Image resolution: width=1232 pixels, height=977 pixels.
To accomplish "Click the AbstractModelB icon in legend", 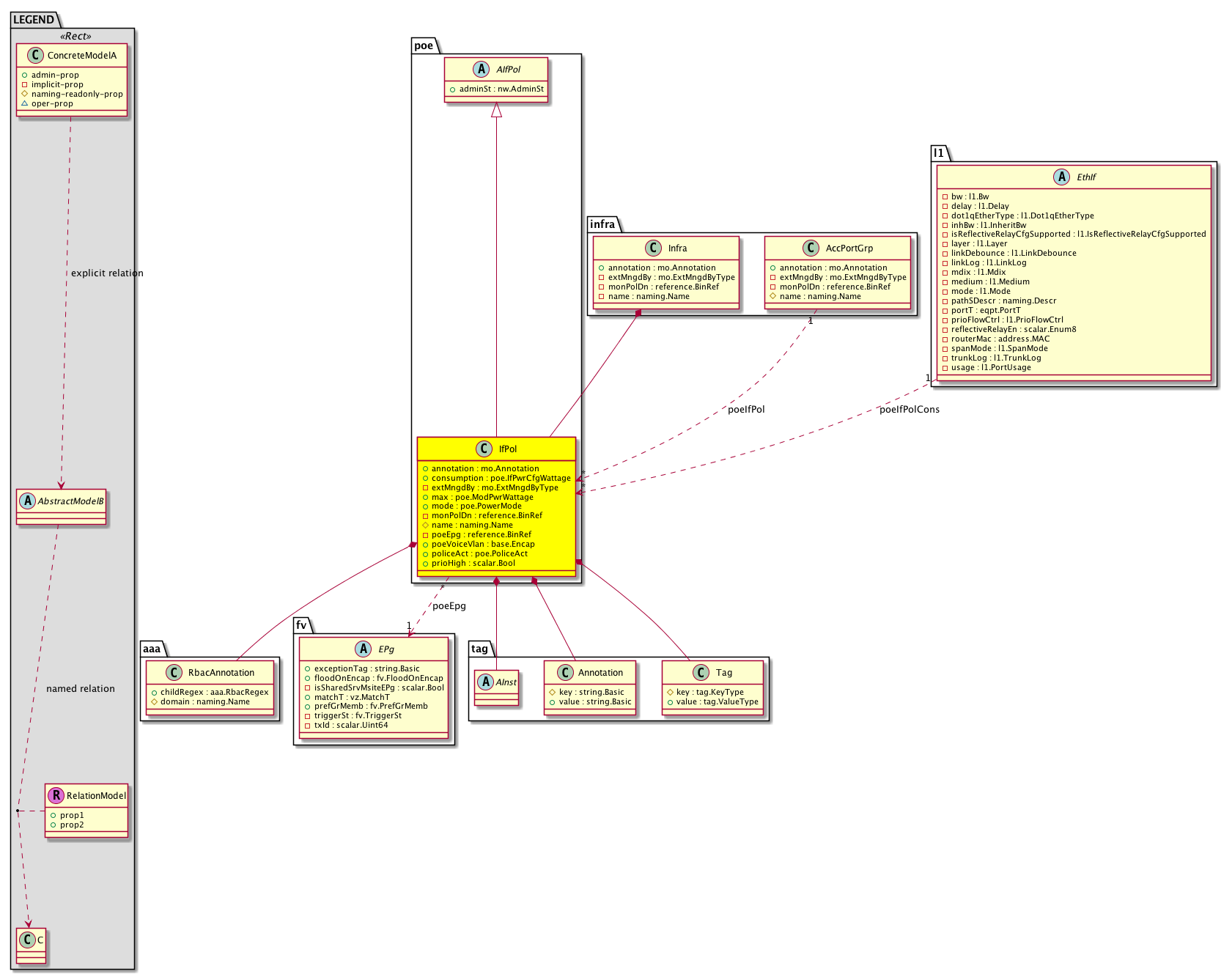I will pos(27,501).
